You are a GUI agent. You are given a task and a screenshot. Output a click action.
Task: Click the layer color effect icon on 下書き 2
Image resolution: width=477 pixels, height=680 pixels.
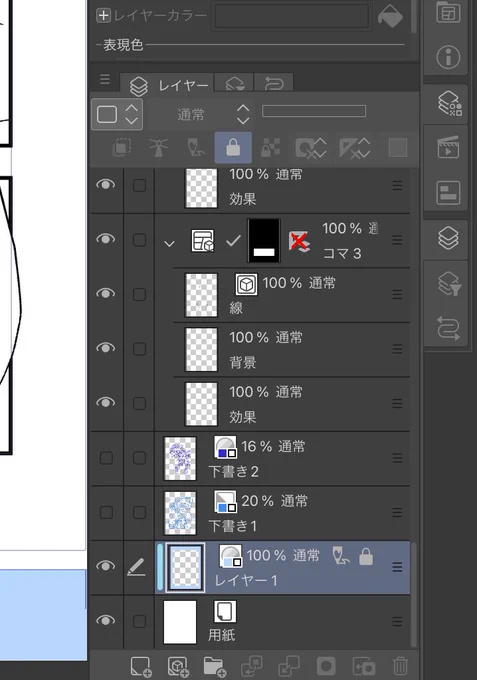click(x=225, y=447)
